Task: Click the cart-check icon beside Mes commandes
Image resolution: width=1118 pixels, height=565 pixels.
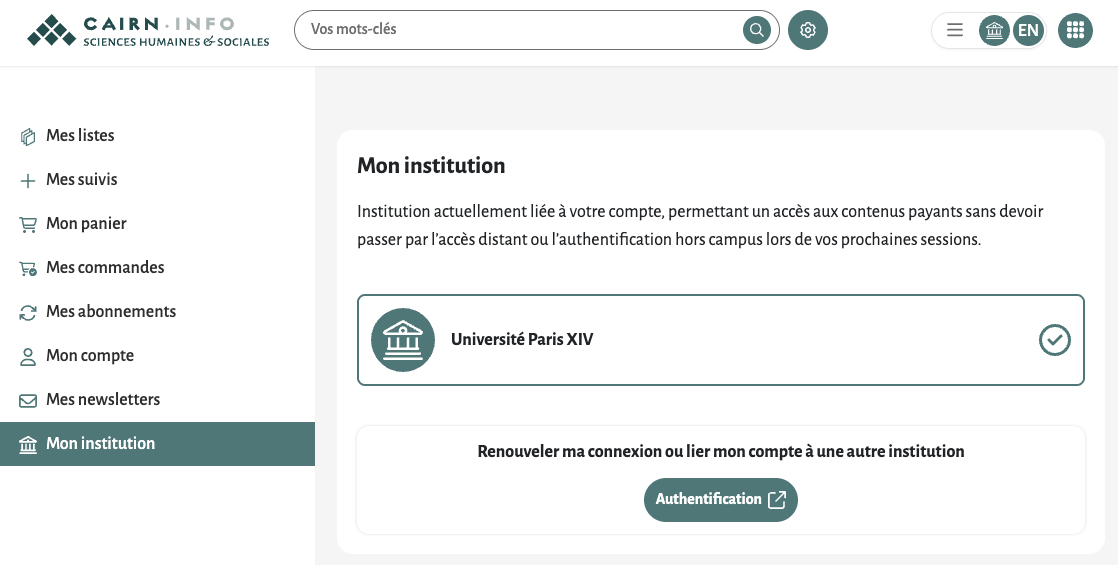Action: 28,269
